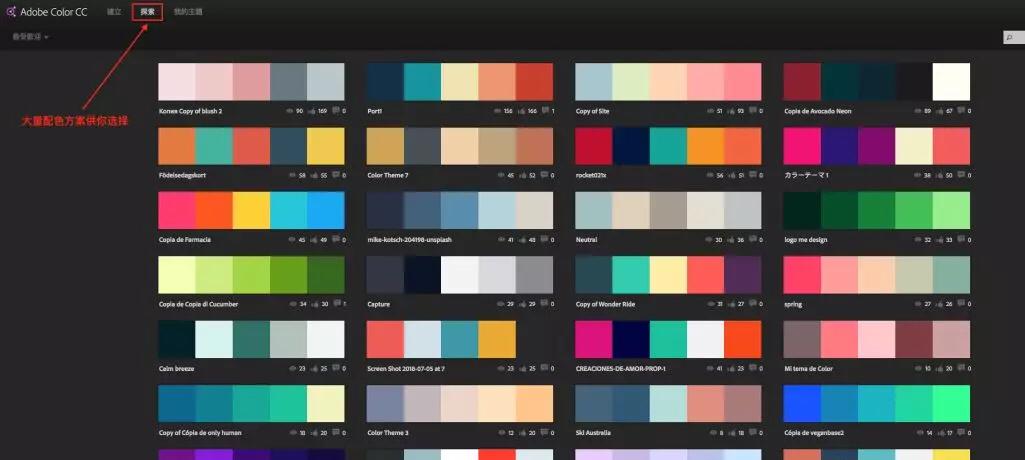This screenshot has height=460, width=1025.
Task: Select the 探索 (Explore) tab
Action: [147, 12]
